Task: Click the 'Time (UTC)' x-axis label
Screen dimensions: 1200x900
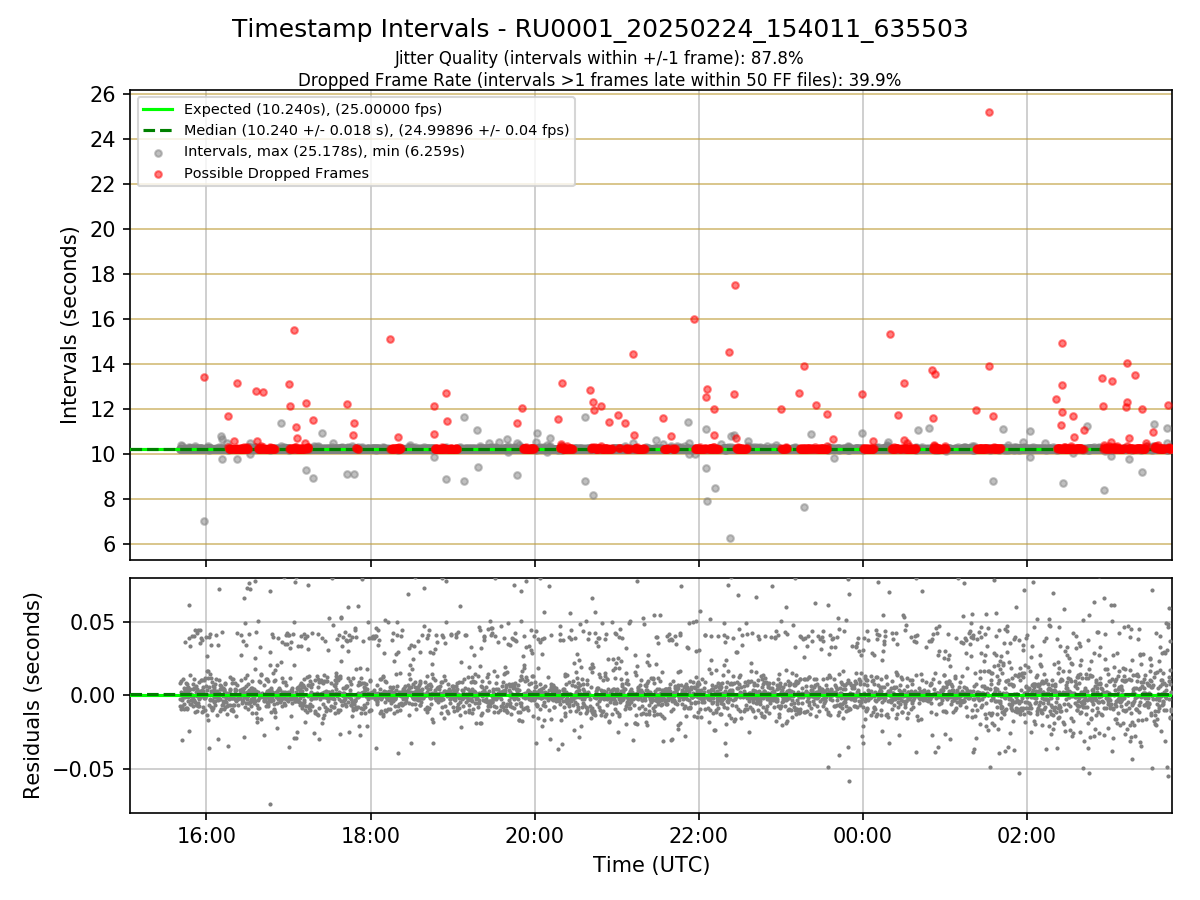Action: 651,864
